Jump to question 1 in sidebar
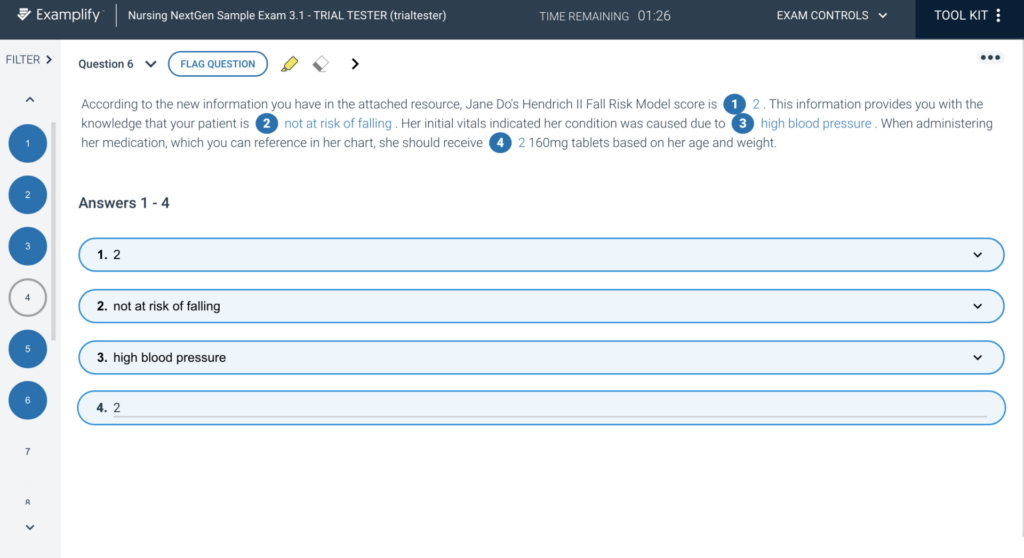1024x558 pixels. coord(28,144)
